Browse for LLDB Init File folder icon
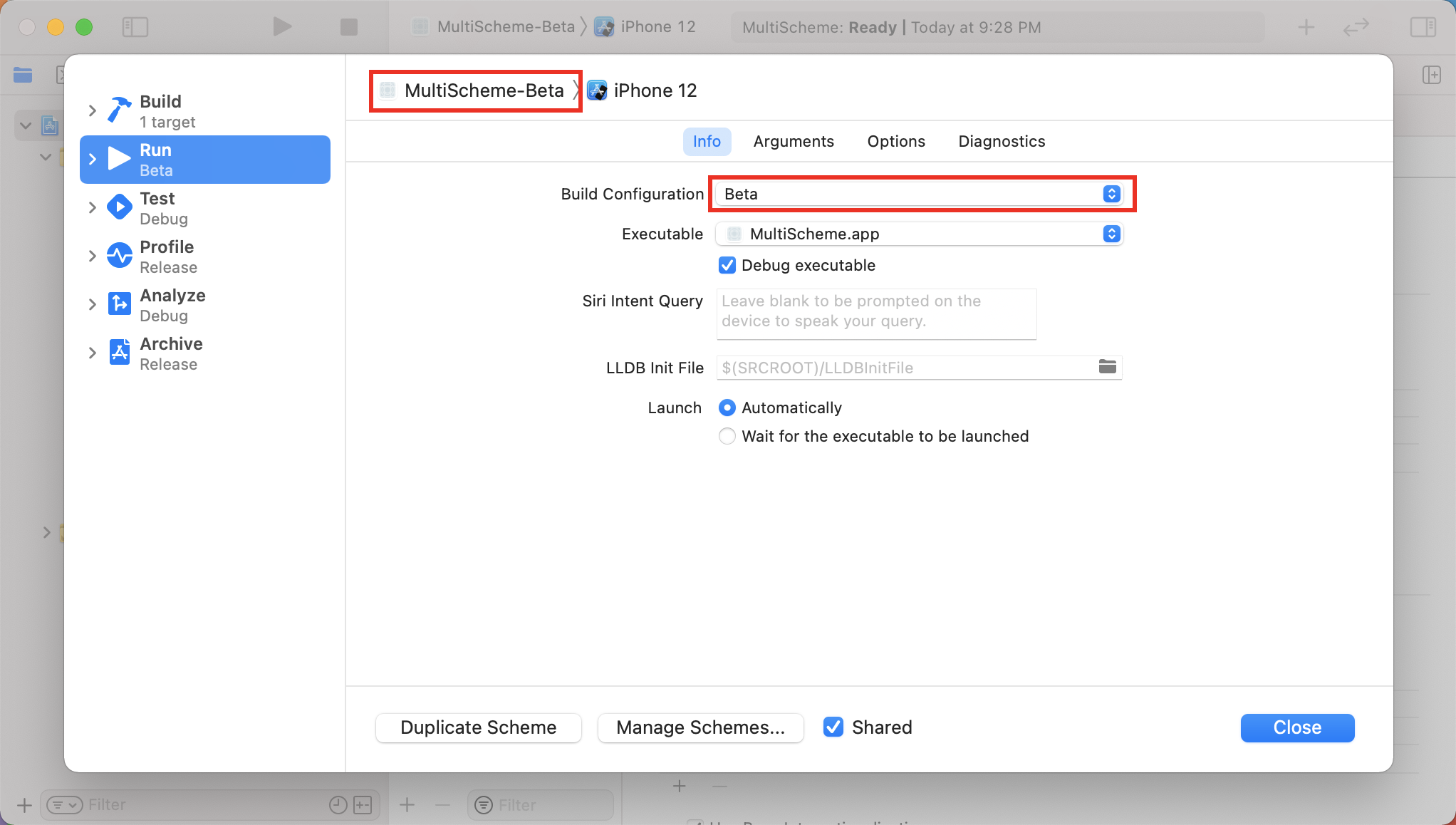 tap(1107, 367)
